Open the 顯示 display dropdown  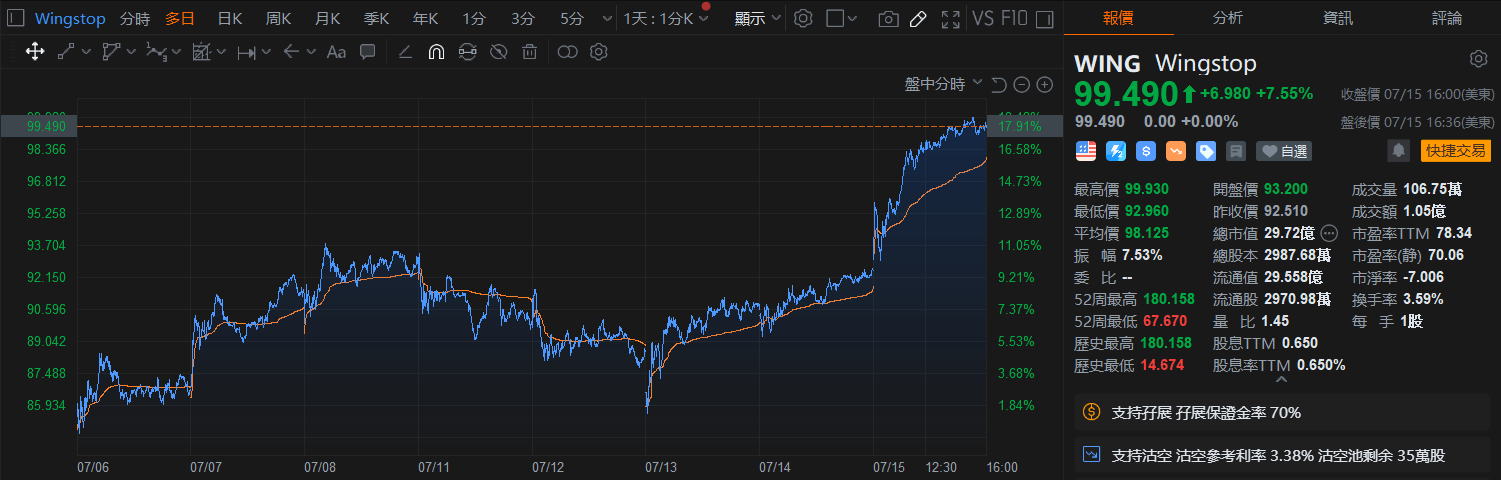(x=757, y=19)
